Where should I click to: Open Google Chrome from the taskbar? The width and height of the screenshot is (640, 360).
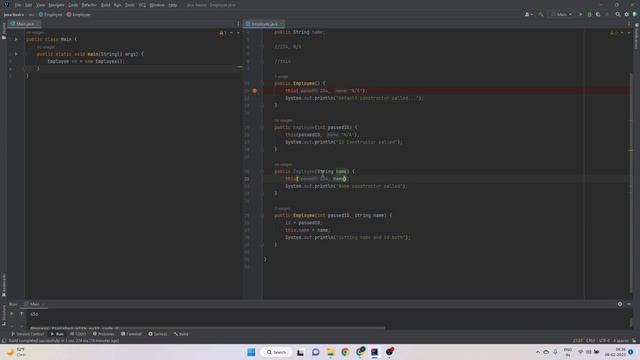[345, 352]
